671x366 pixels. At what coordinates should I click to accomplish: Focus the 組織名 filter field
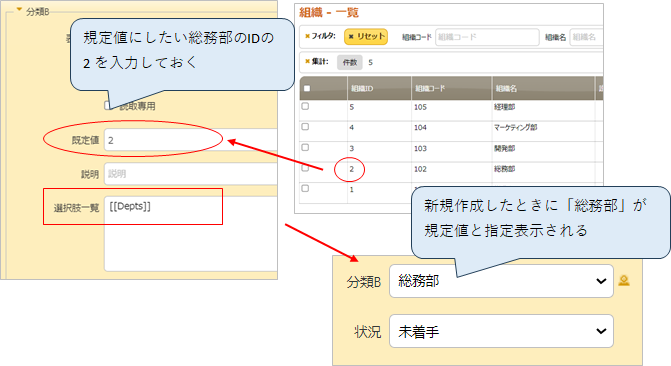[586, 37]
